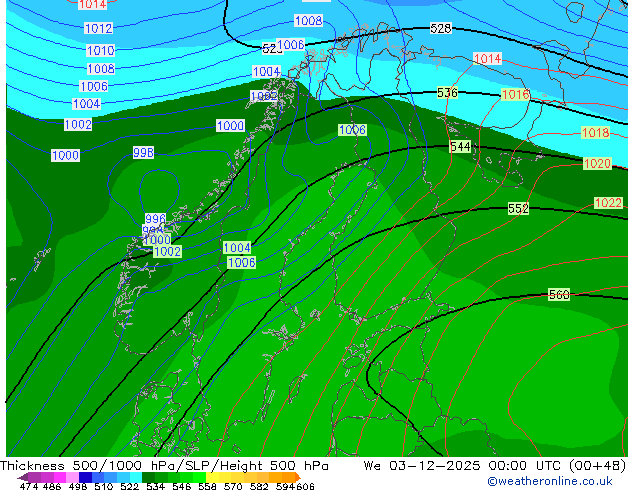Screen dimensions: 634x490
Task: Select the red '1020' isobar label
Action: [x=597, y=163]
